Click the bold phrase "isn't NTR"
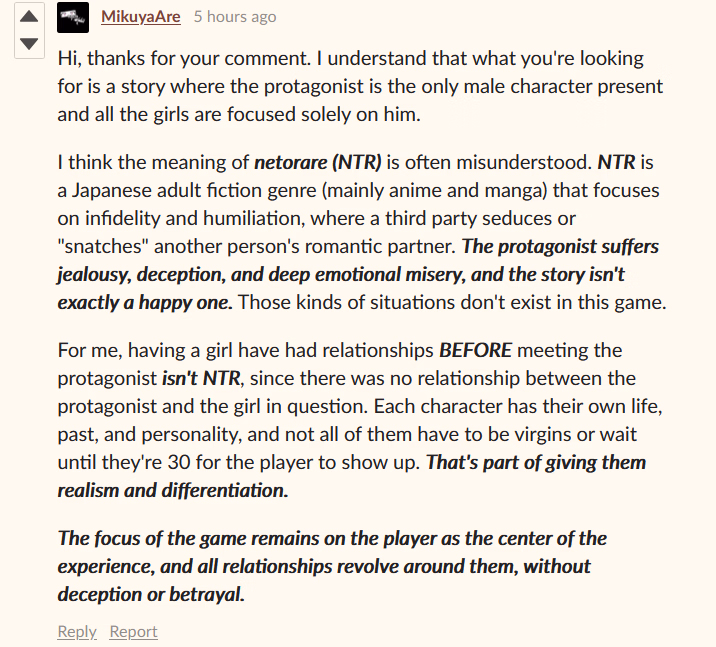716x647 pixels. tap(202, 378)
